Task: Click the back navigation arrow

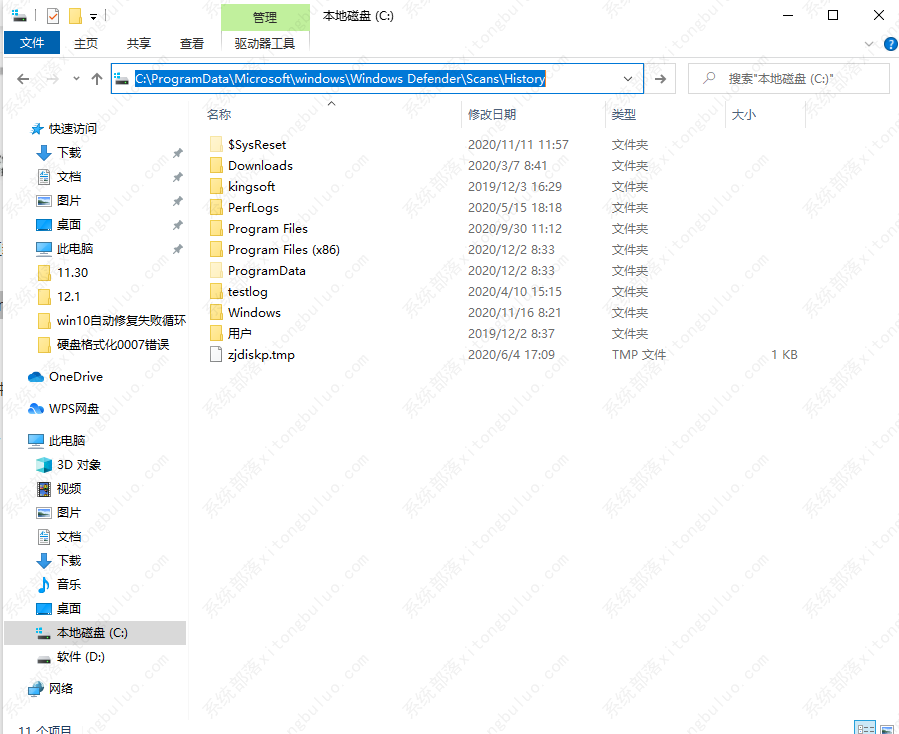Action: (24, 78)
